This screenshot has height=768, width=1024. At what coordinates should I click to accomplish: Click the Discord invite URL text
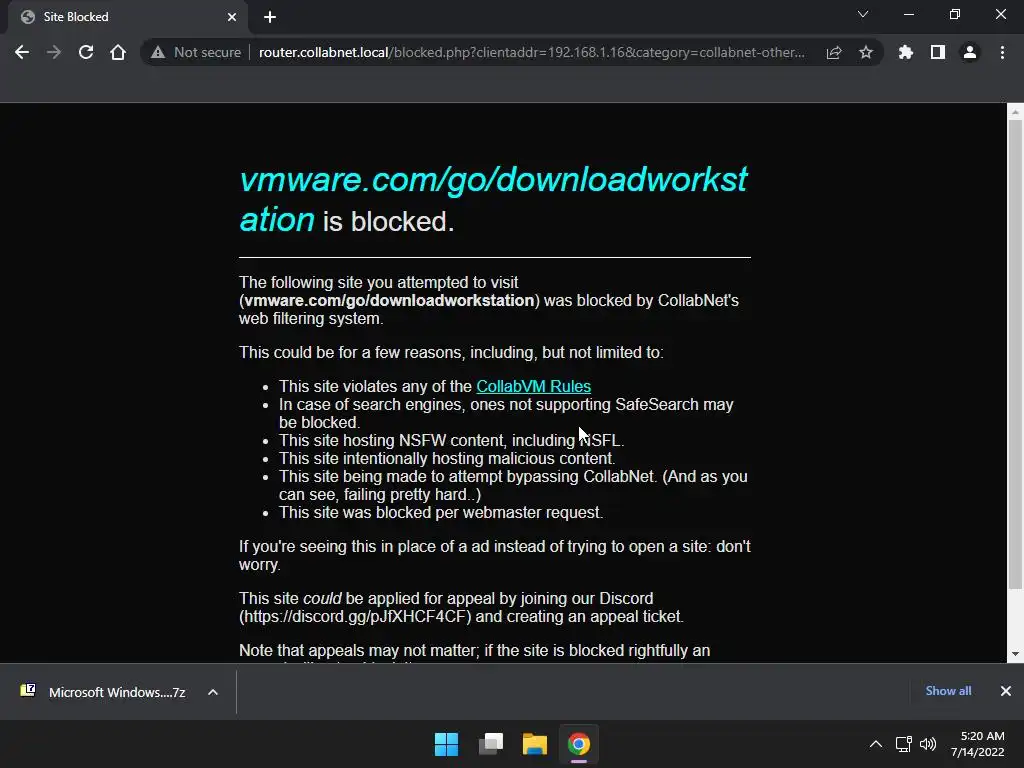click(x=355, y=616)
